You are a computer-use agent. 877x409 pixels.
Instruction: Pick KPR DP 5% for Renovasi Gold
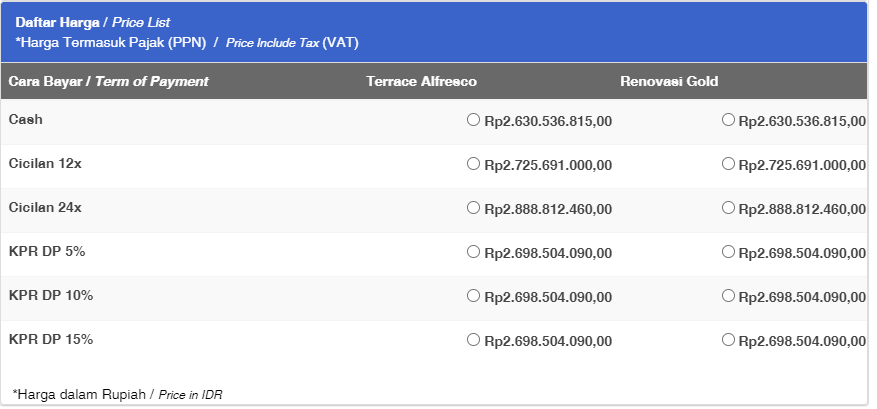tap(728, 252)
